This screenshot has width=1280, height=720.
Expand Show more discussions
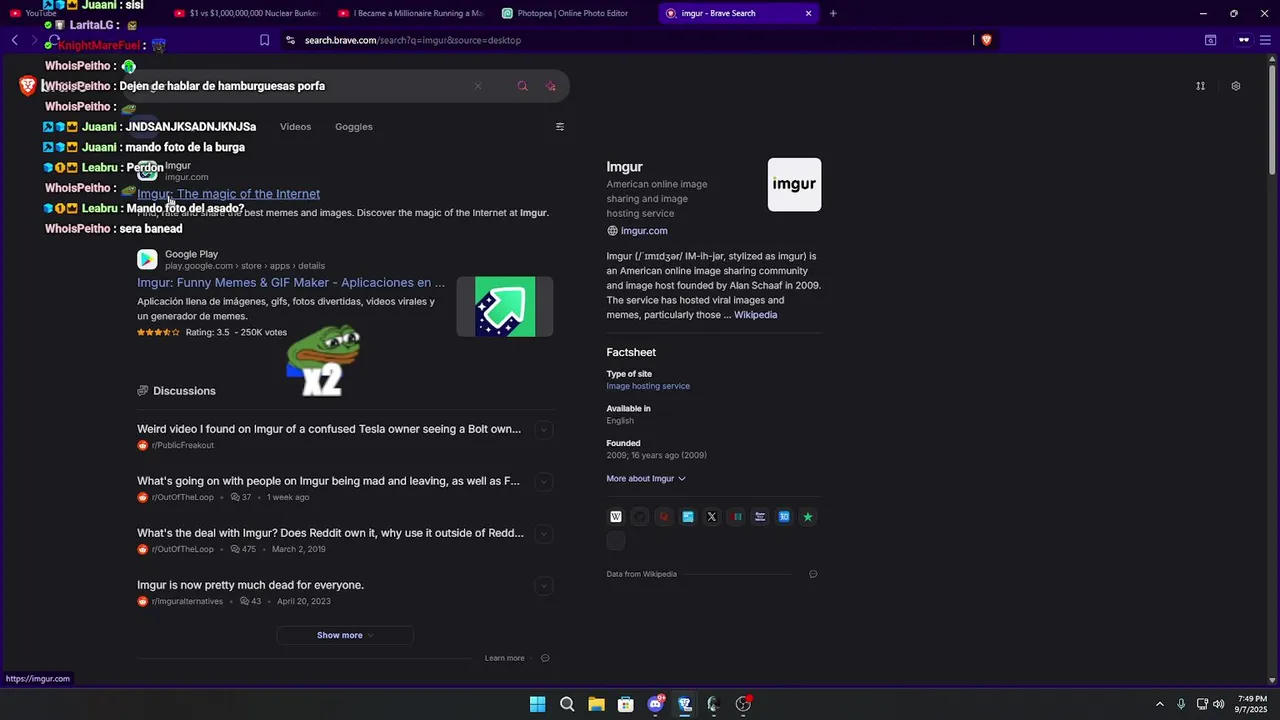[x=345, y=635]
